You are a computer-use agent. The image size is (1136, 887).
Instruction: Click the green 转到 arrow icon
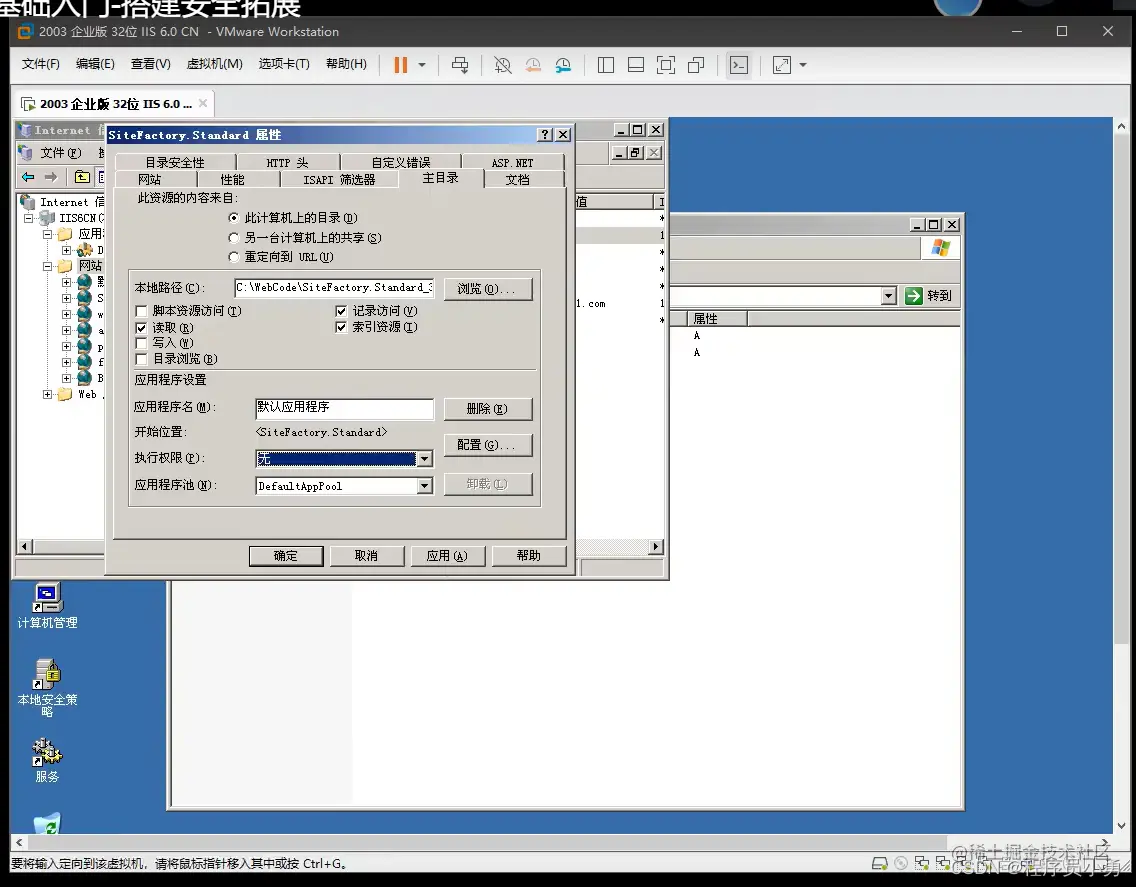914,296
